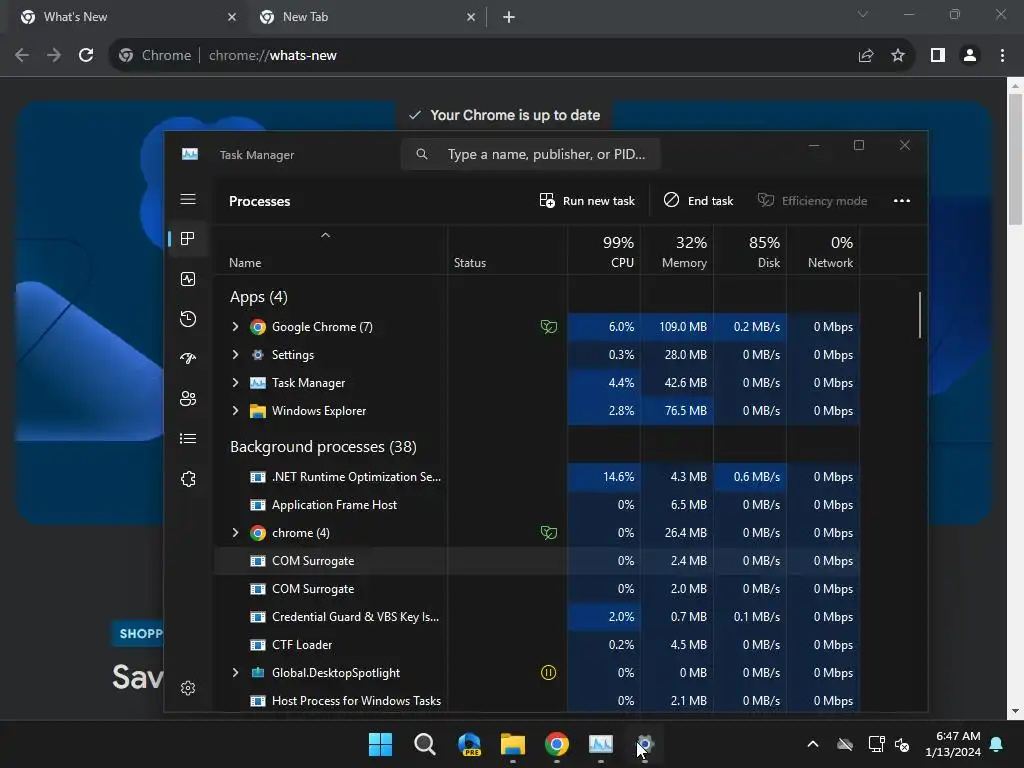1024x768 pixels.
Task: Select the Credential Guard & VBS Key process
Action: point(536,616)
